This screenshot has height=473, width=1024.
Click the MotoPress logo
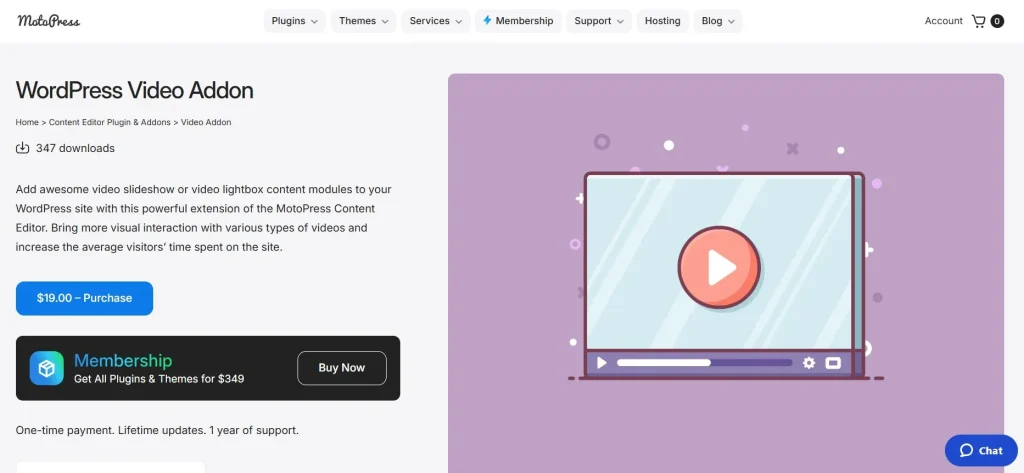(x=48, y=21)
